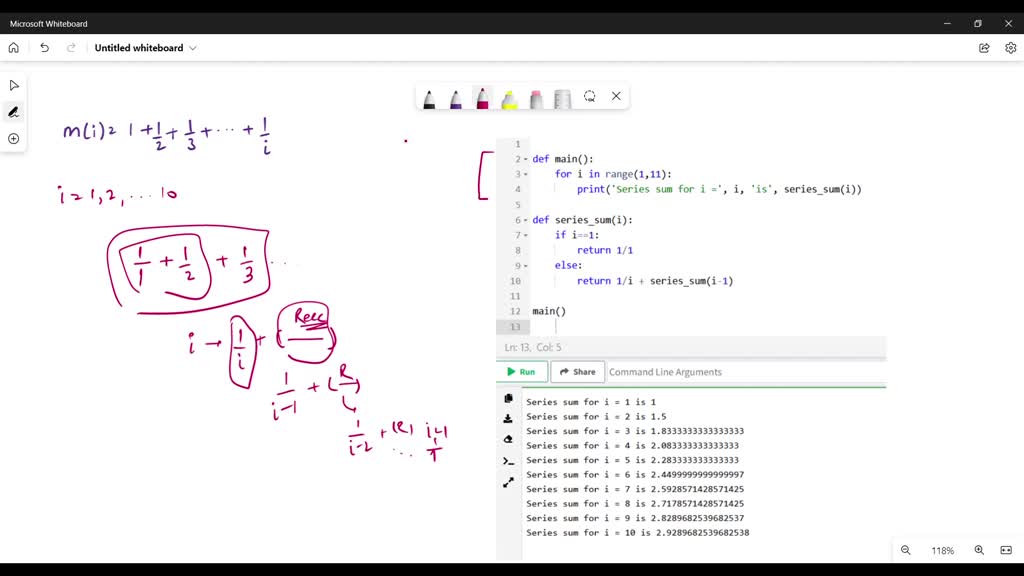Click output line for i = 6

[635, 475]
